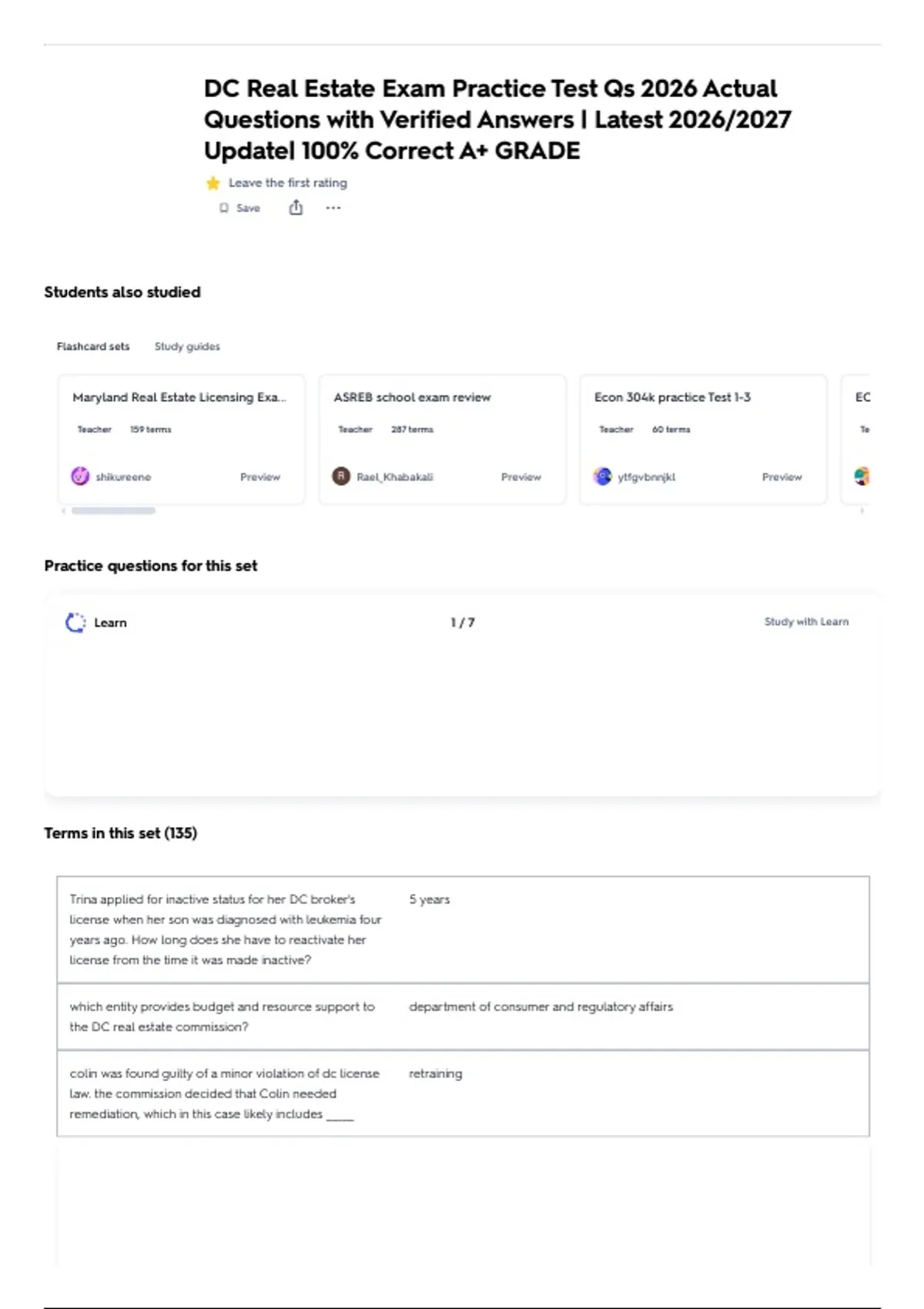This screenshot has width=924, height=1309.
Task: Click ytfgvbnnjkl's avatar icon
Action: coord(603,477)
